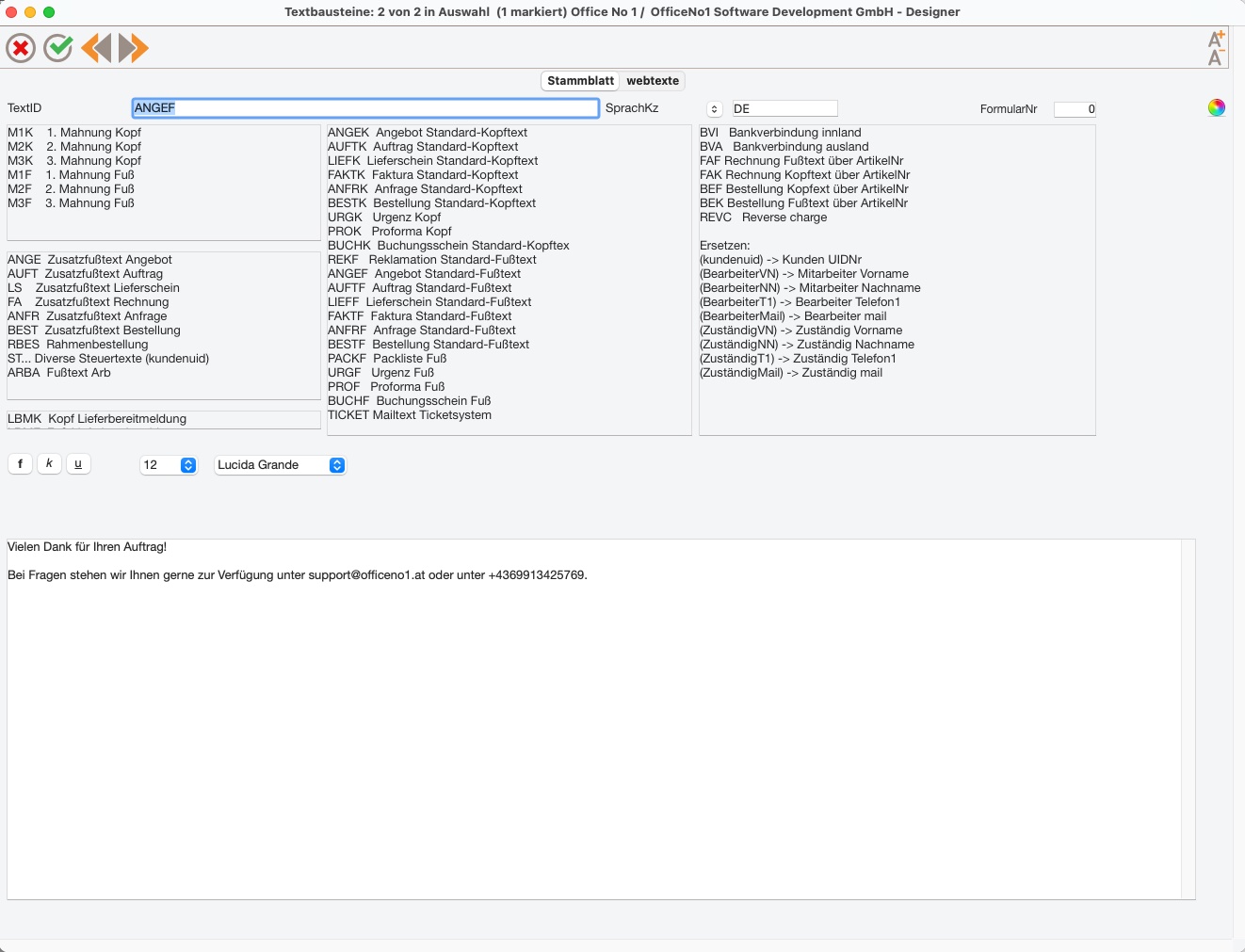Toggle italic with the k button
The height and width of the screenshot is (952, 1245).
(49, 463)
